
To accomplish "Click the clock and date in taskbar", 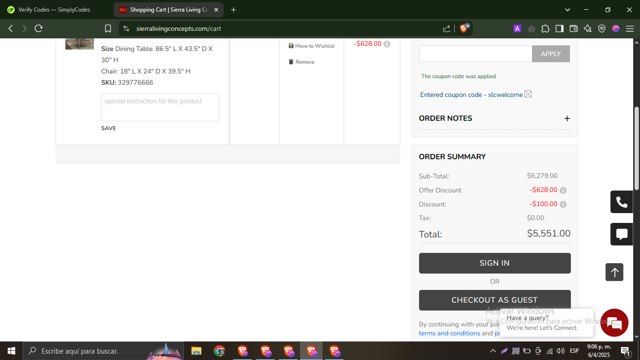I will [x=598, y=351].
